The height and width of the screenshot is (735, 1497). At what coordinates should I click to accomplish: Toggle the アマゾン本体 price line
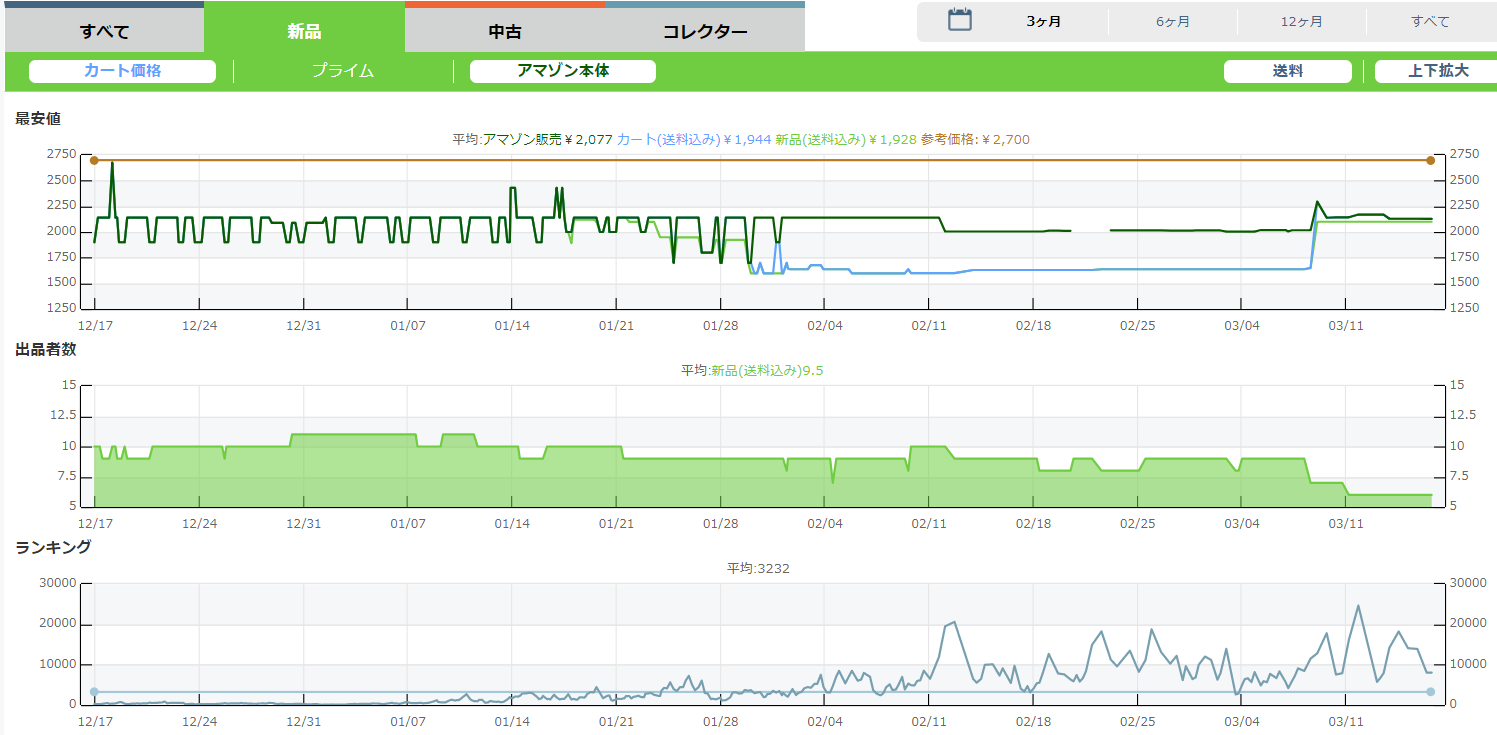562,71
